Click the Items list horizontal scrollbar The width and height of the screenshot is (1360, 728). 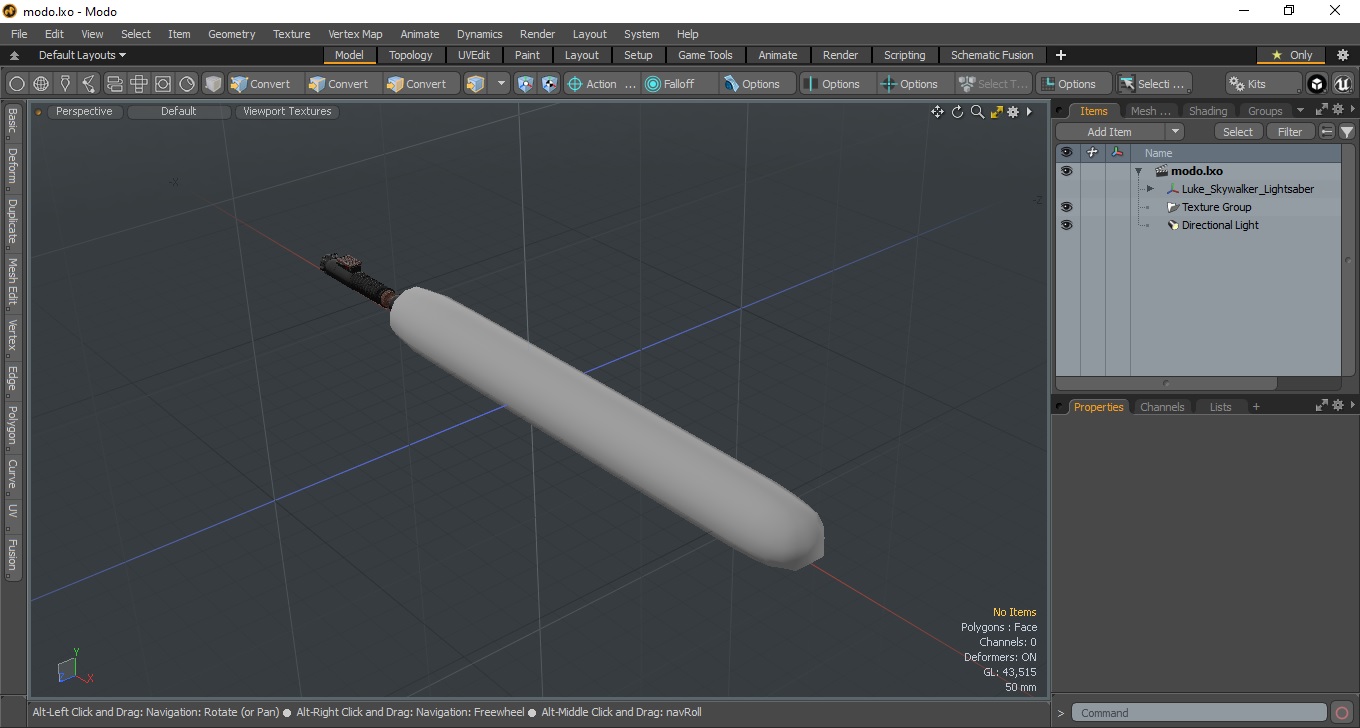tap(1166, 383)
